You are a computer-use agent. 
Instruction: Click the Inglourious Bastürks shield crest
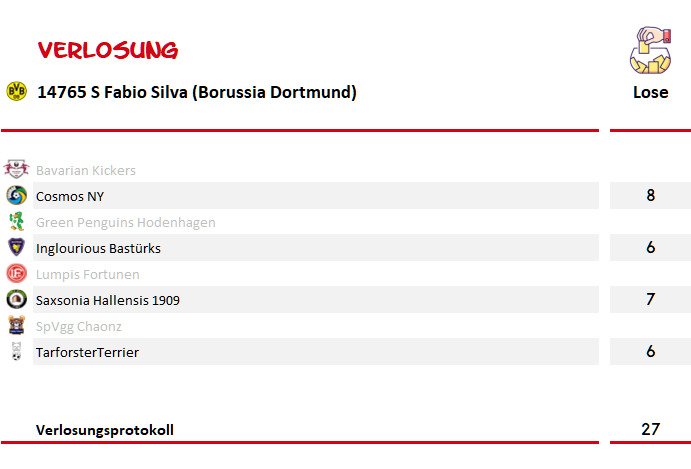point(16,247)
